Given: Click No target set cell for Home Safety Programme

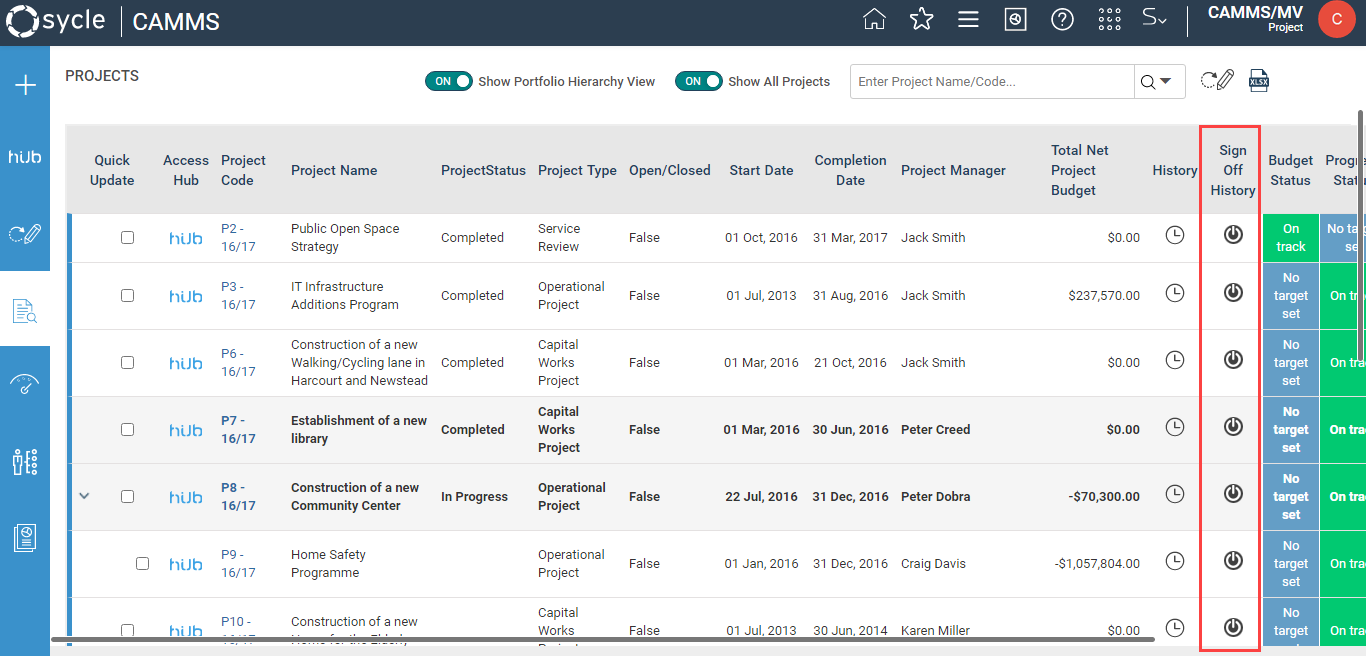Looking at the screenshot, I should pos(1291,564).
